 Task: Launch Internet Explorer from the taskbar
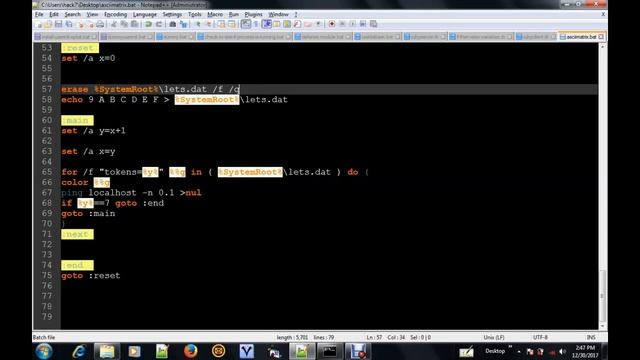(79, 351)
